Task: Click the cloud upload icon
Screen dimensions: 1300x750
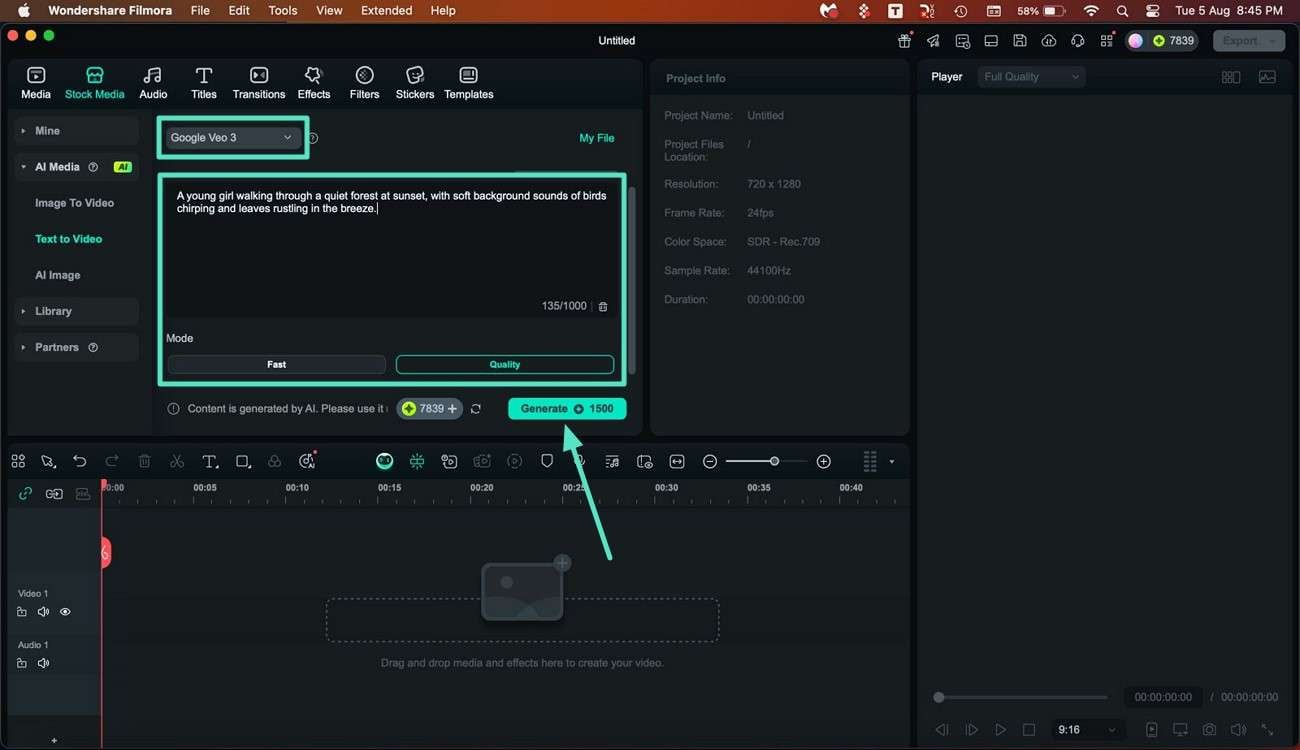Action: coord(1048,41)
